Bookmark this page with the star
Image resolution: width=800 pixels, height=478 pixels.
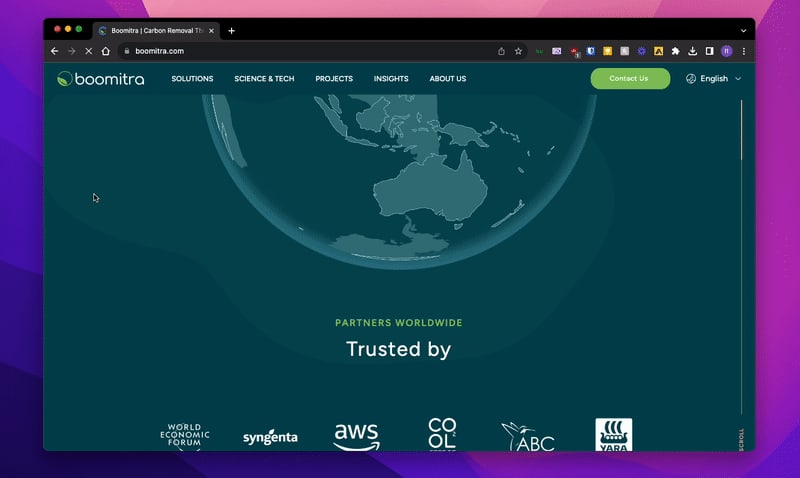[518, 51]
